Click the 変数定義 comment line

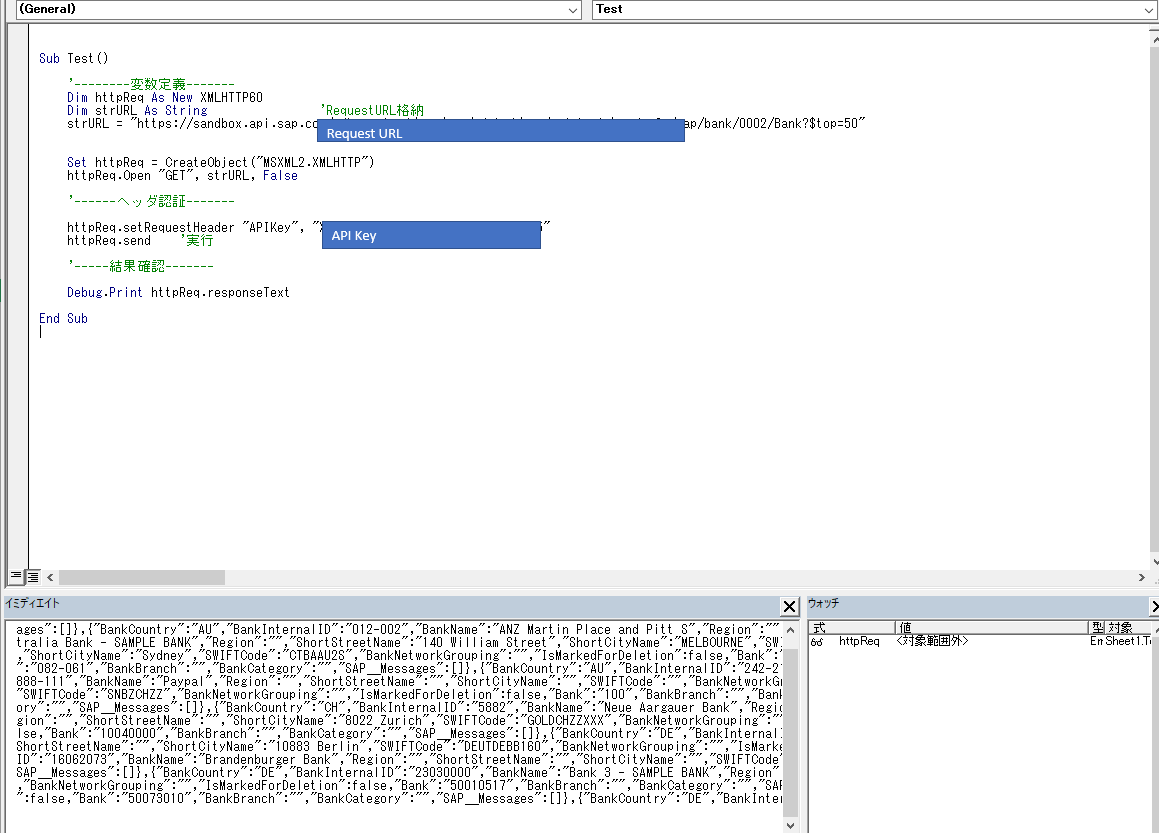click(151, 84)
